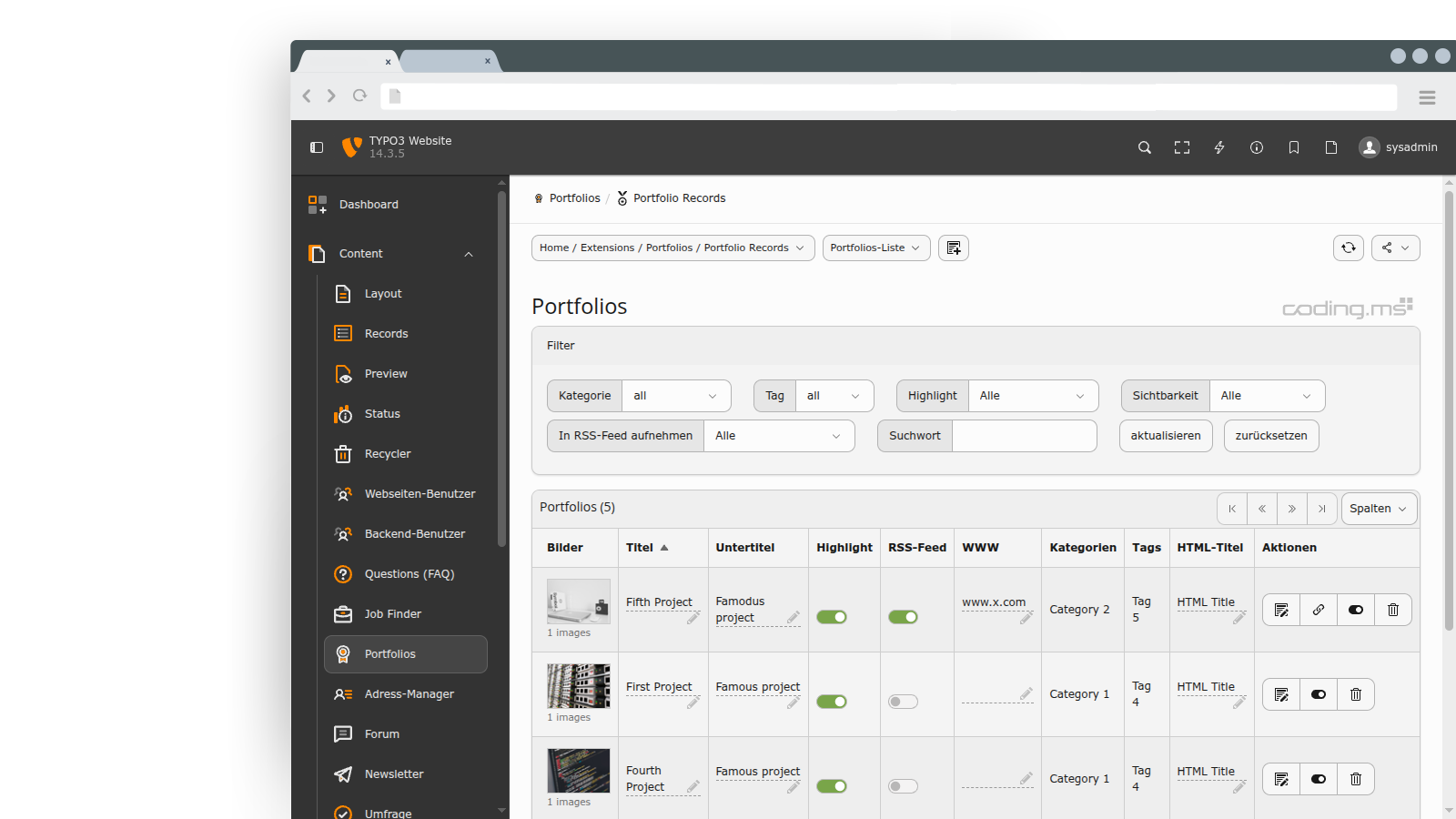
Task: Toggle the module menu sidebar icon
Action: (x=317, y=147)
